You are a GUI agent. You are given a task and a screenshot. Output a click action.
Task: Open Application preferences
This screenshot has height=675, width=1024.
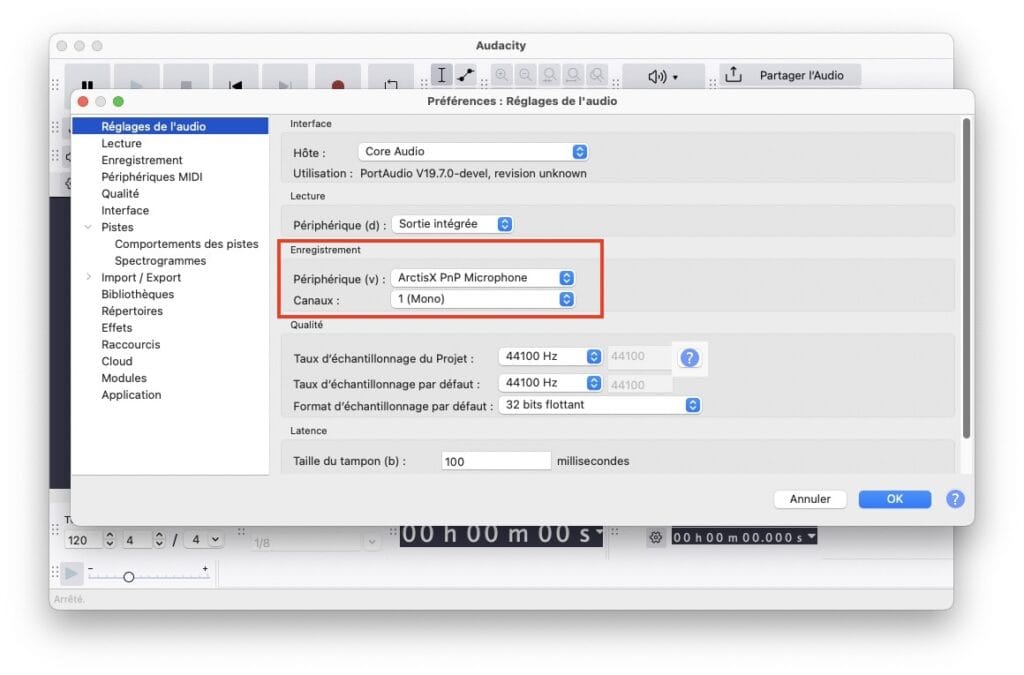click(x=131, y=395)
